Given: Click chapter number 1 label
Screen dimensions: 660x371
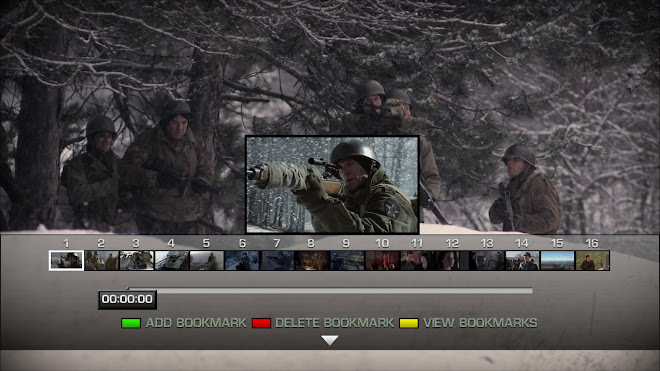Looking at the screenshot, I should (x=66, y=243).
